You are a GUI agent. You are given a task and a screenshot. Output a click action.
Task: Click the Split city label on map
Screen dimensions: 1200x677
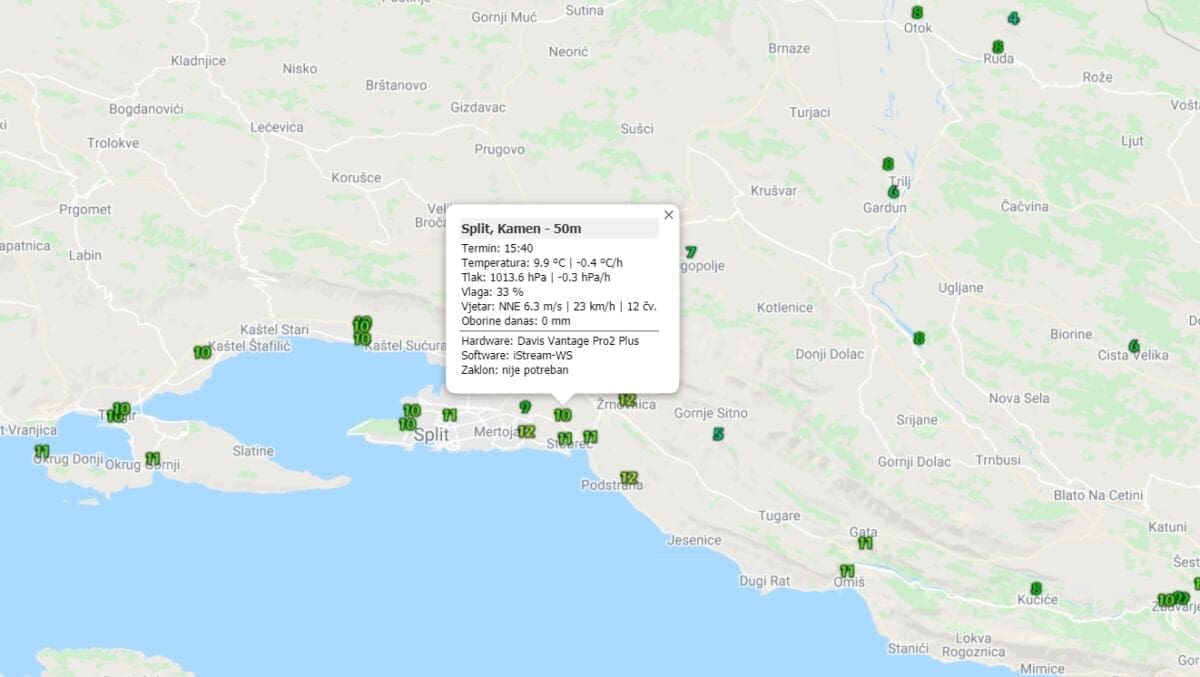pyautogui.click(x=431, y=435)
